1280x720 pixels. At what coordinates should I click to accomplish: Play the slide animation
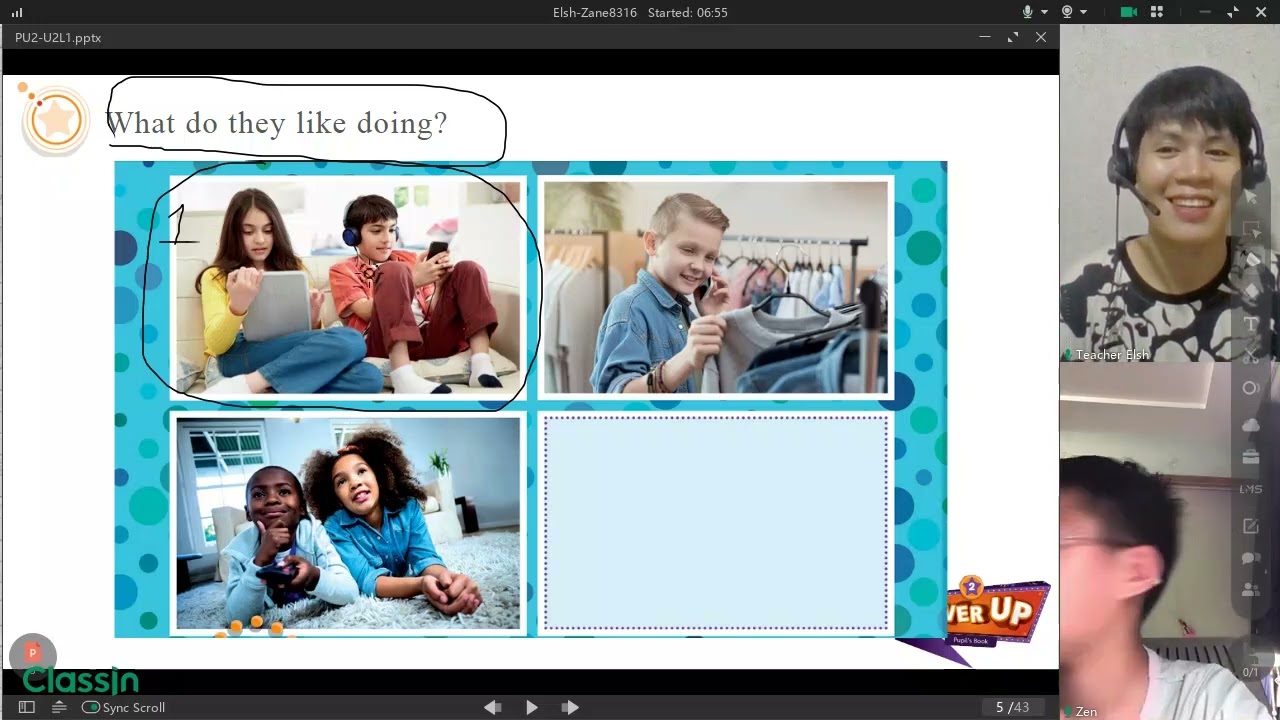pyautogui.click(x=532, y=707)
